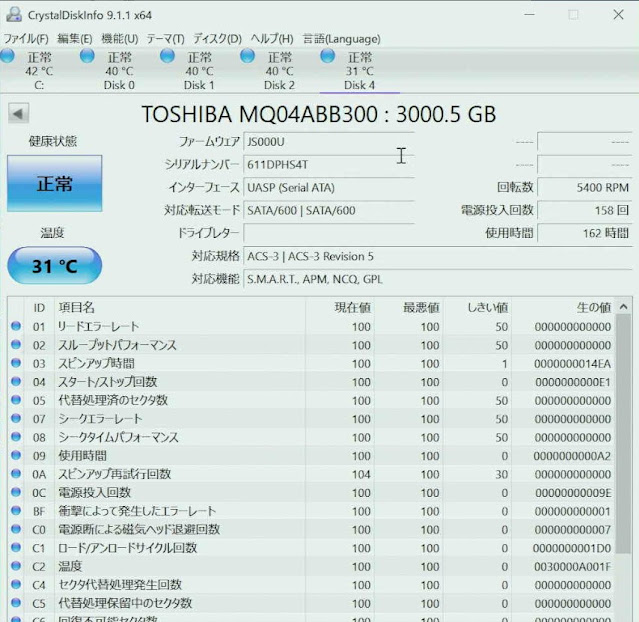
Task: Click the previous disk arrow button
Action: click(x=18, y=113)
